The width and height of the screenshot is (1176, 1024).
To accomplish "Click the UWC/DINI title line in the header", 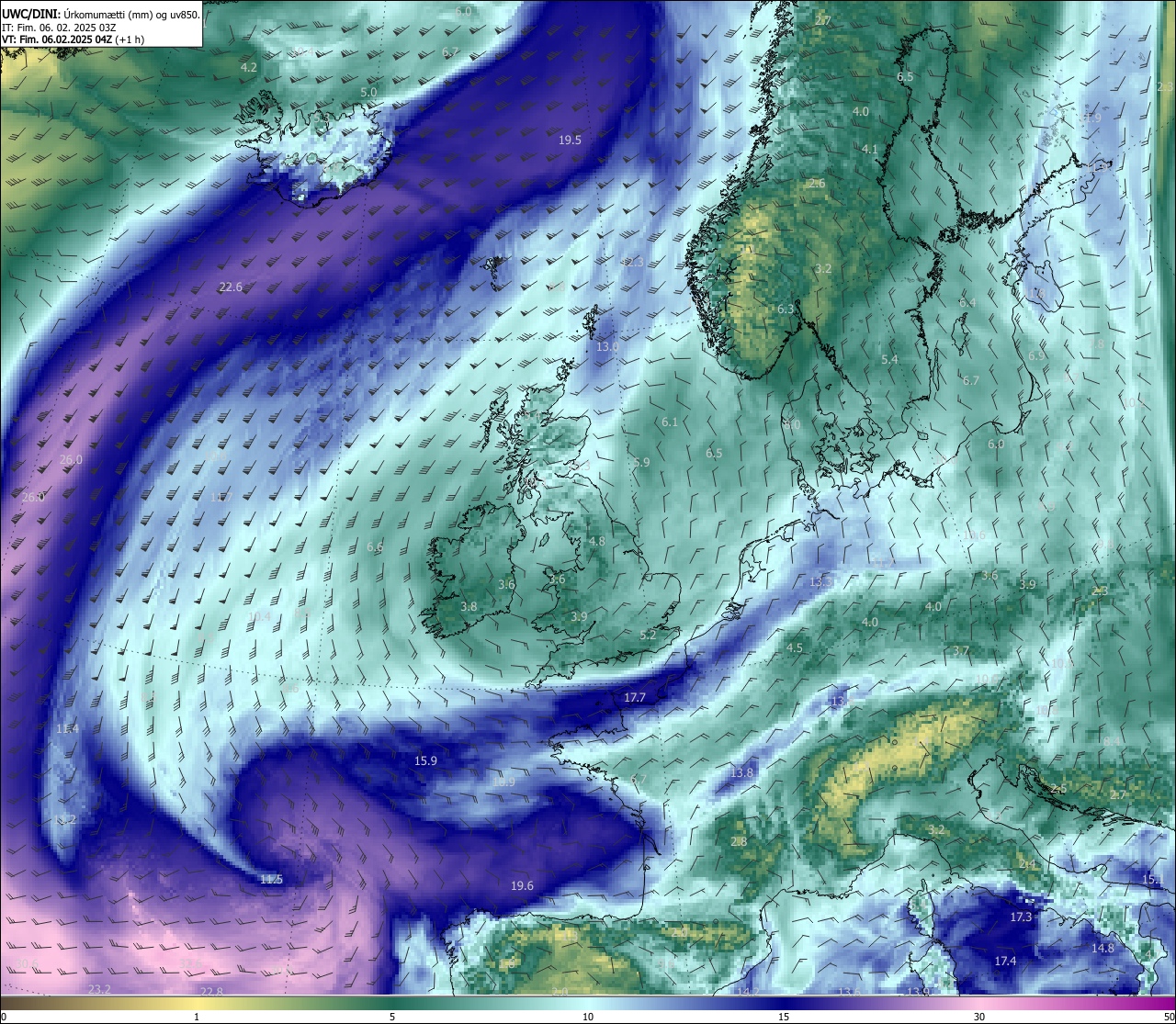I will pos(101,15).
